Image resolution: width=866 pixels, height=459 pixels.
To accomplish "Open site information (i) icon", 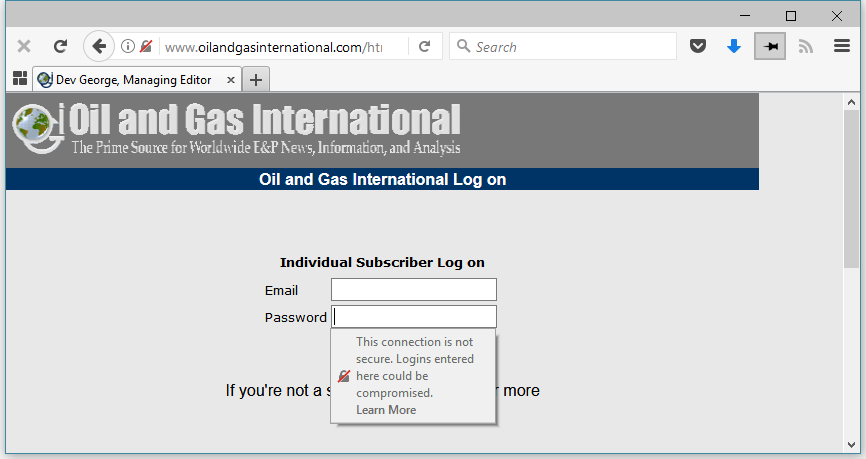I will point(128,46).
